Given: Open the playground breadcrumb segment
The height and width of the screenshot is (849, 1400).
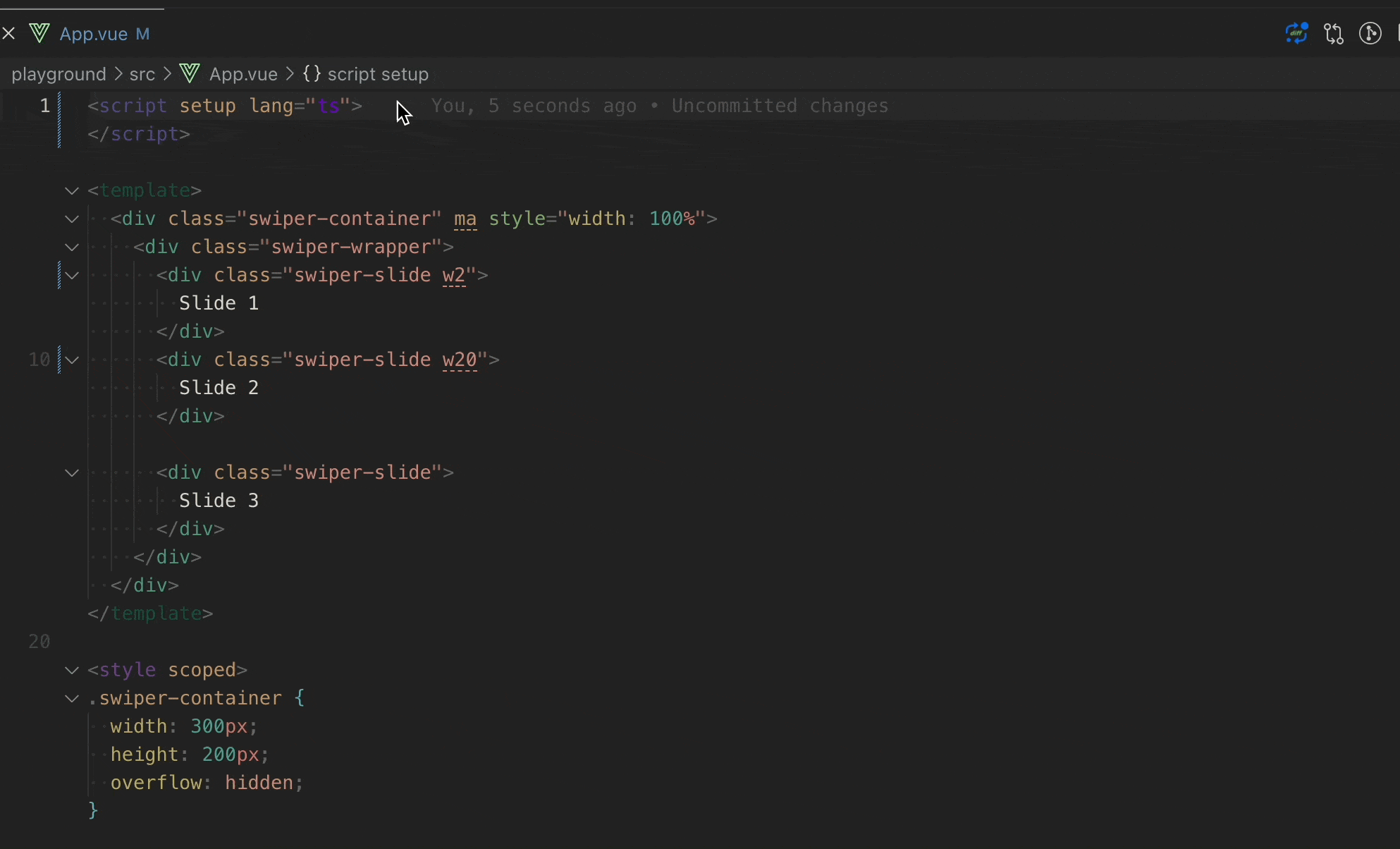Looking at the screenshot, I should 59,74.
